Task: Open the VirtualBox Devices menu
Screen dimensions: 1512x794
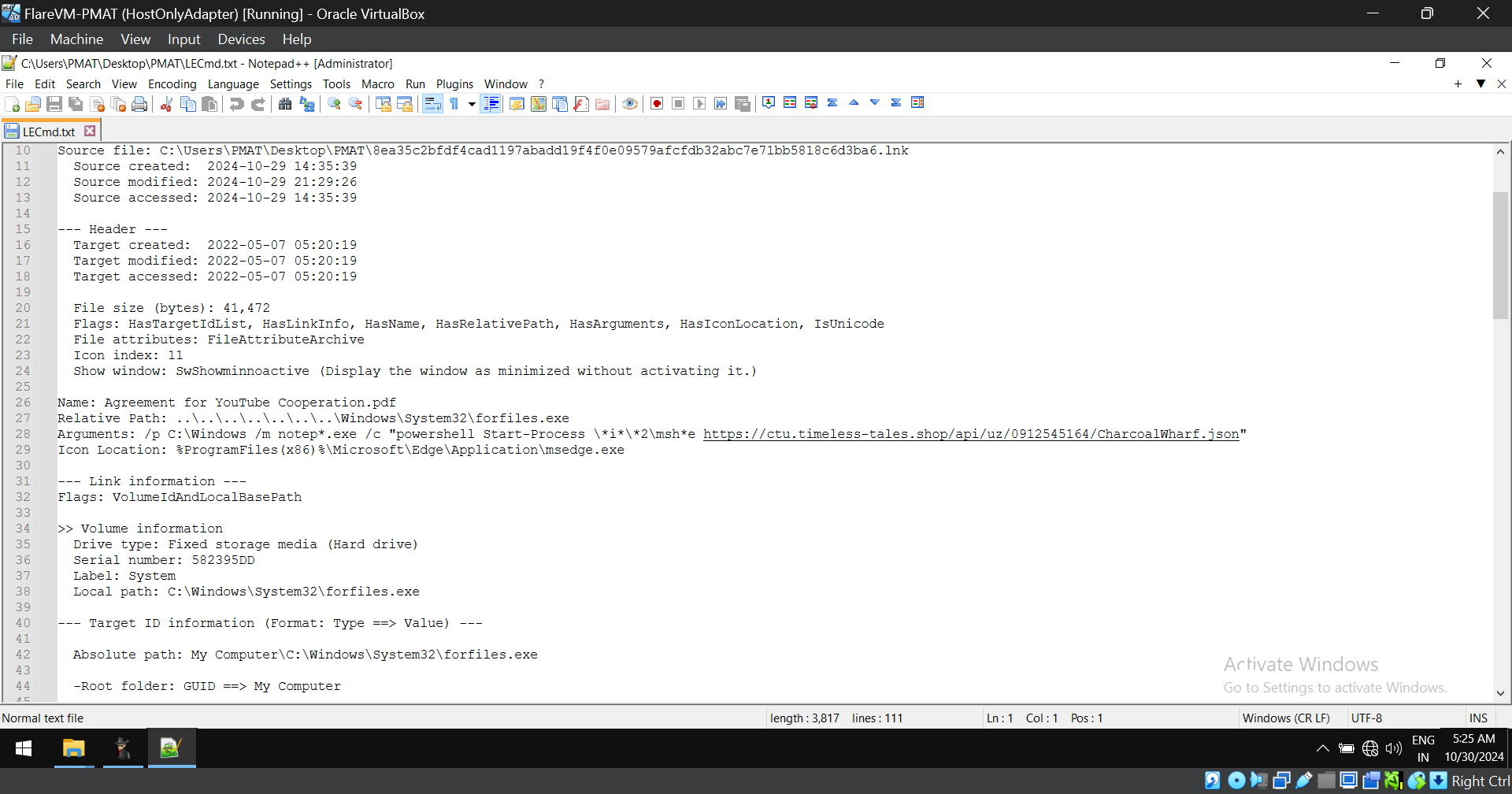Action: (x=241, y=39)
